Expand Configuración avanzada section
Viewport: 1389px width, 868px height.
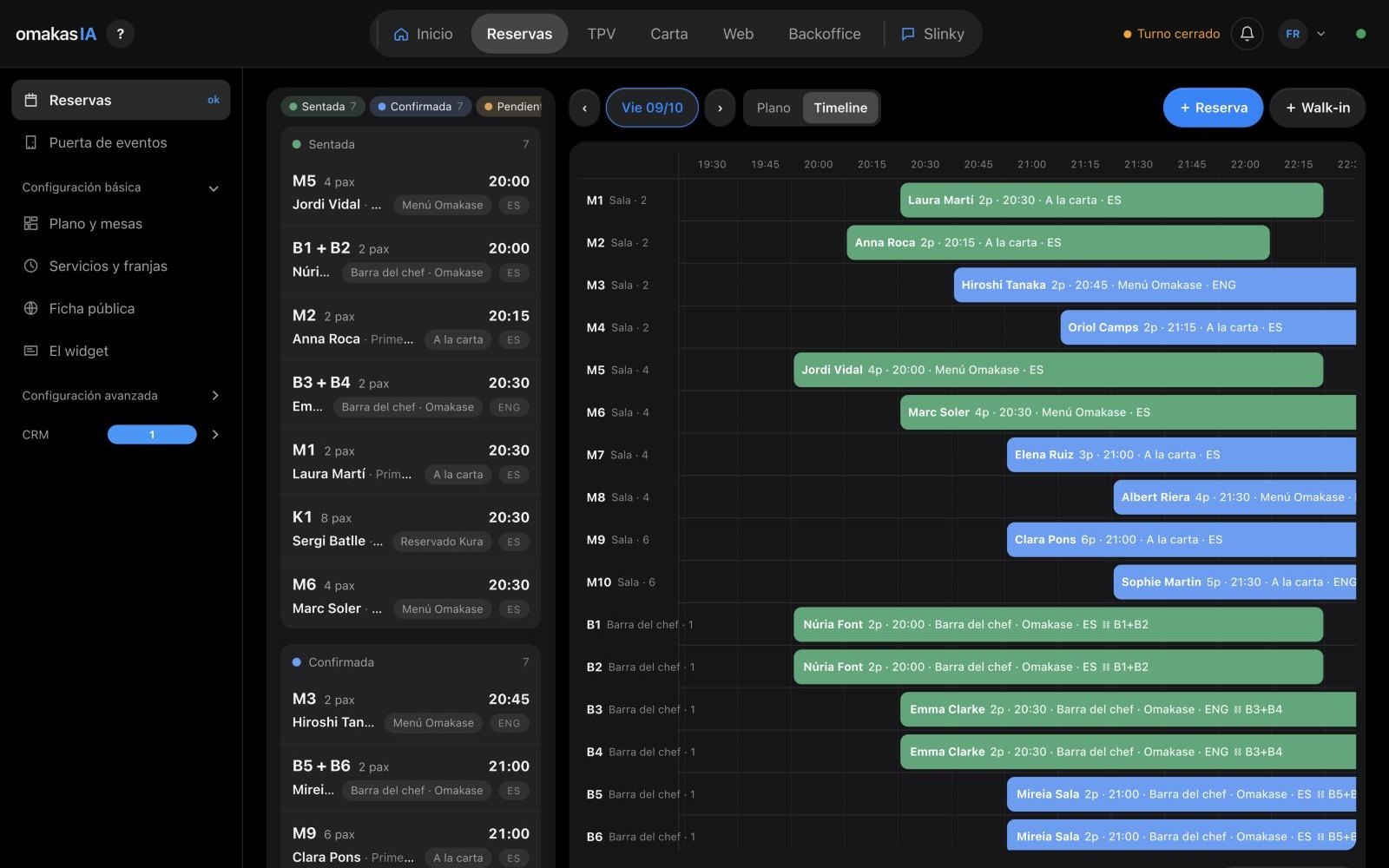(x=215, y=395)
